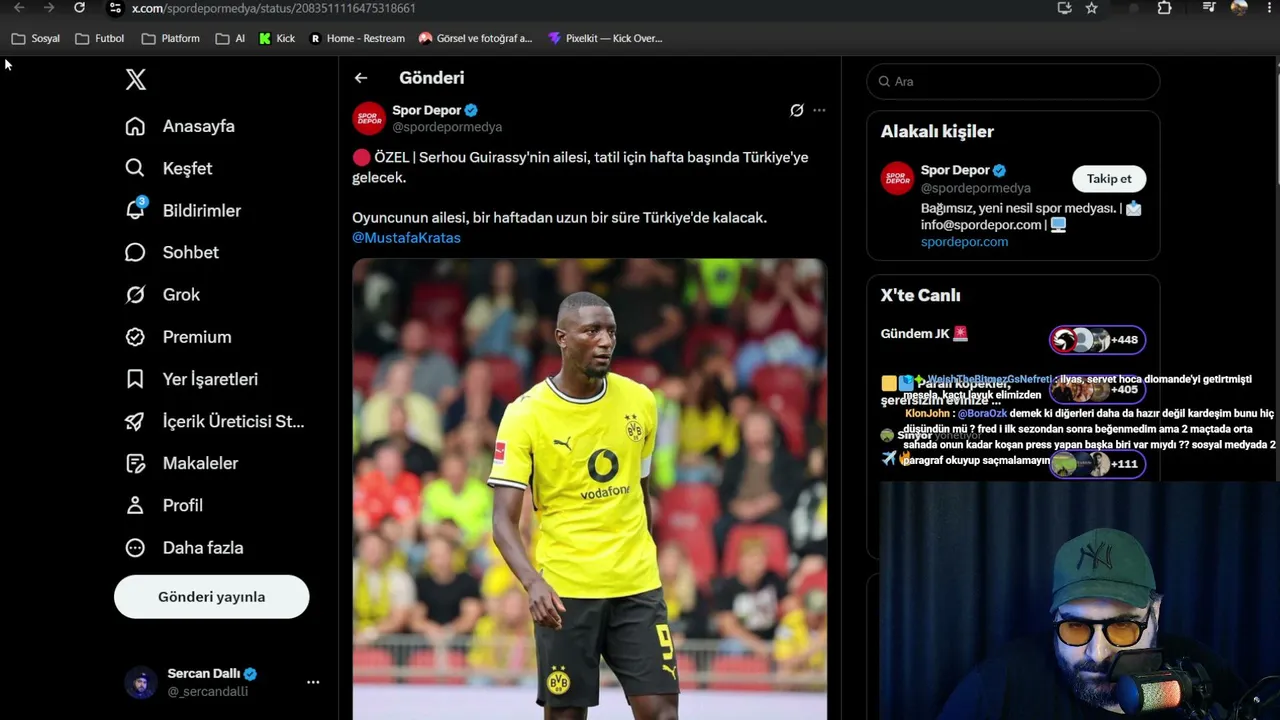Click the +111 listeners badge
Viewport: 1280px width, 720px height.
(1097, 464)
